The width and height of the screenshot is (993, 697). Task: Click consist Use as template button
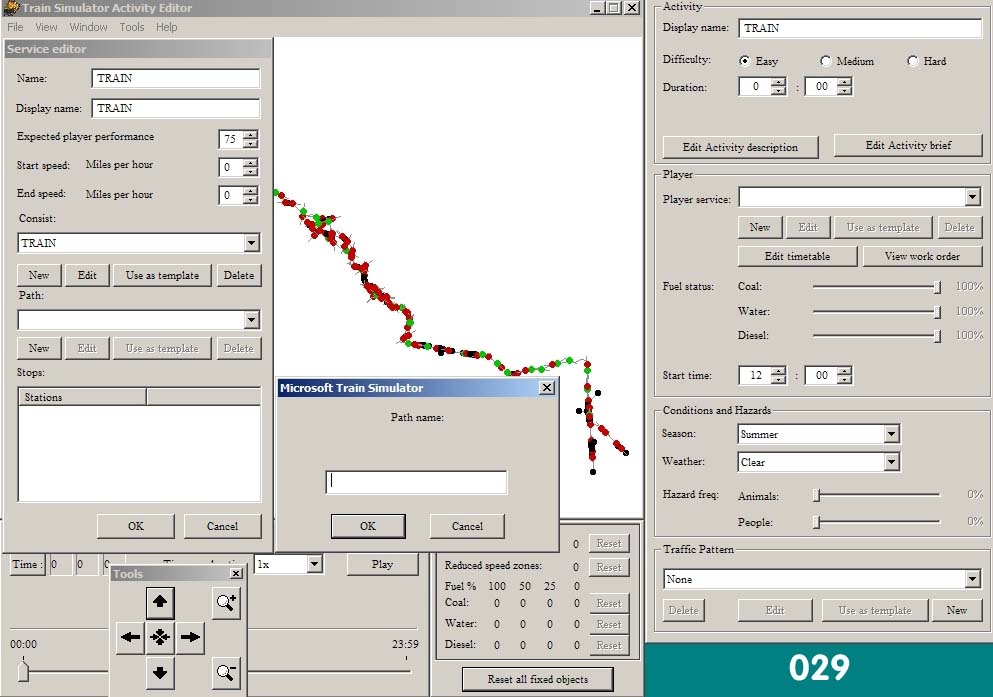click(x=162, y=275)
